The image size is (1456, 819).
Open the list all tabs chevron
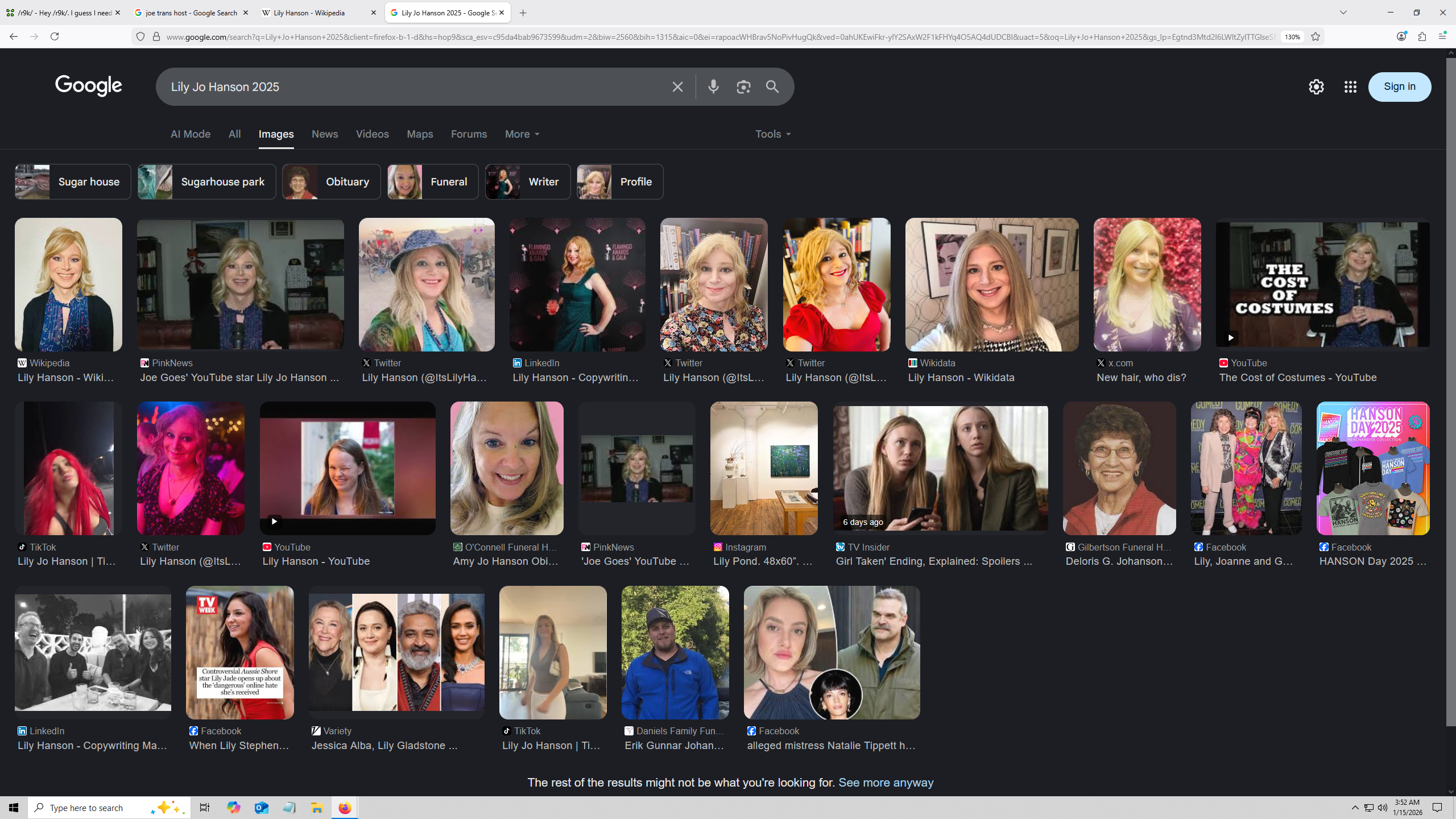(1343, 13)
